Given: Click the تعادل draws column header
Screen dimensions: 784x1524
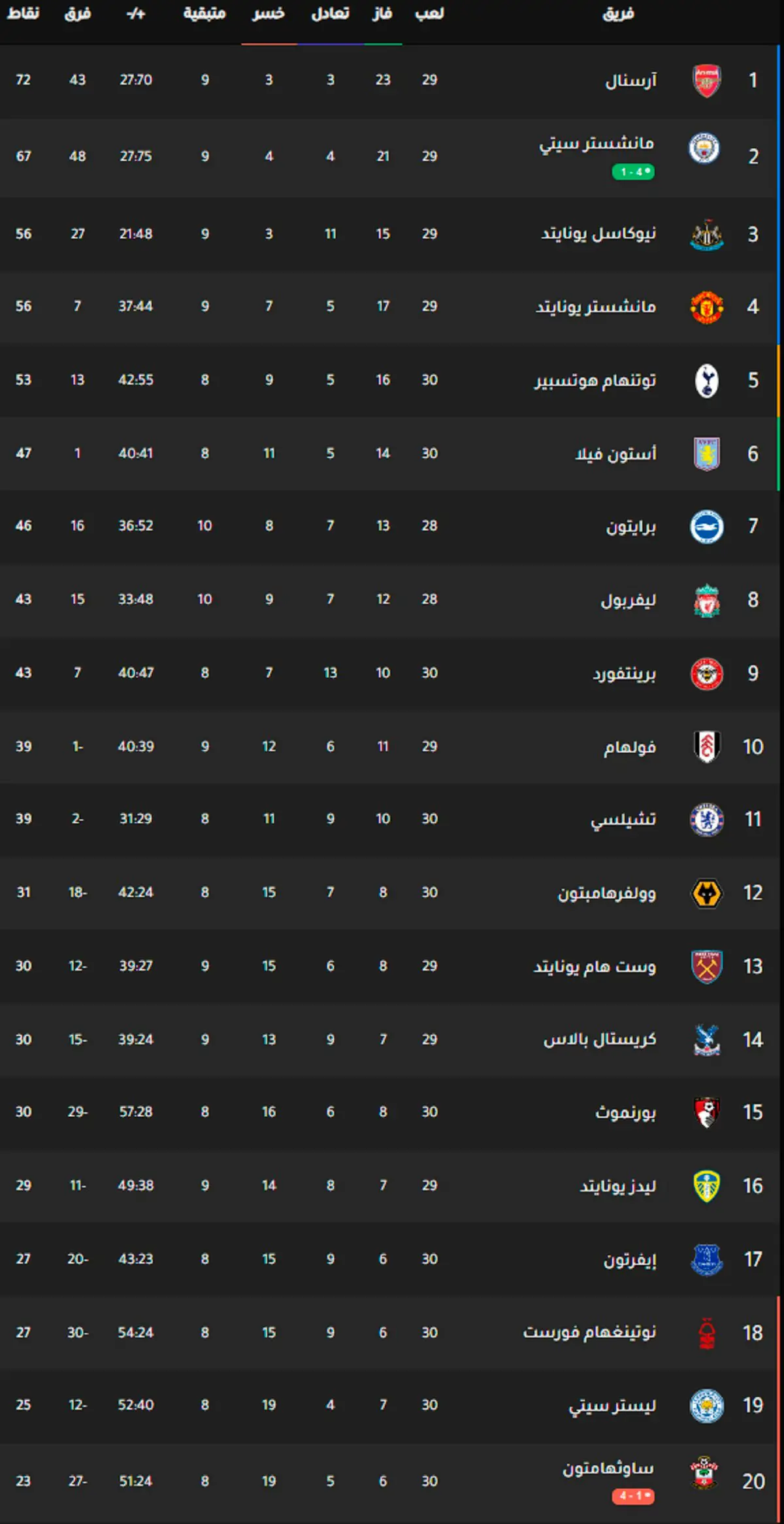Looking at the screenshot, I should [x=330, y=14].
